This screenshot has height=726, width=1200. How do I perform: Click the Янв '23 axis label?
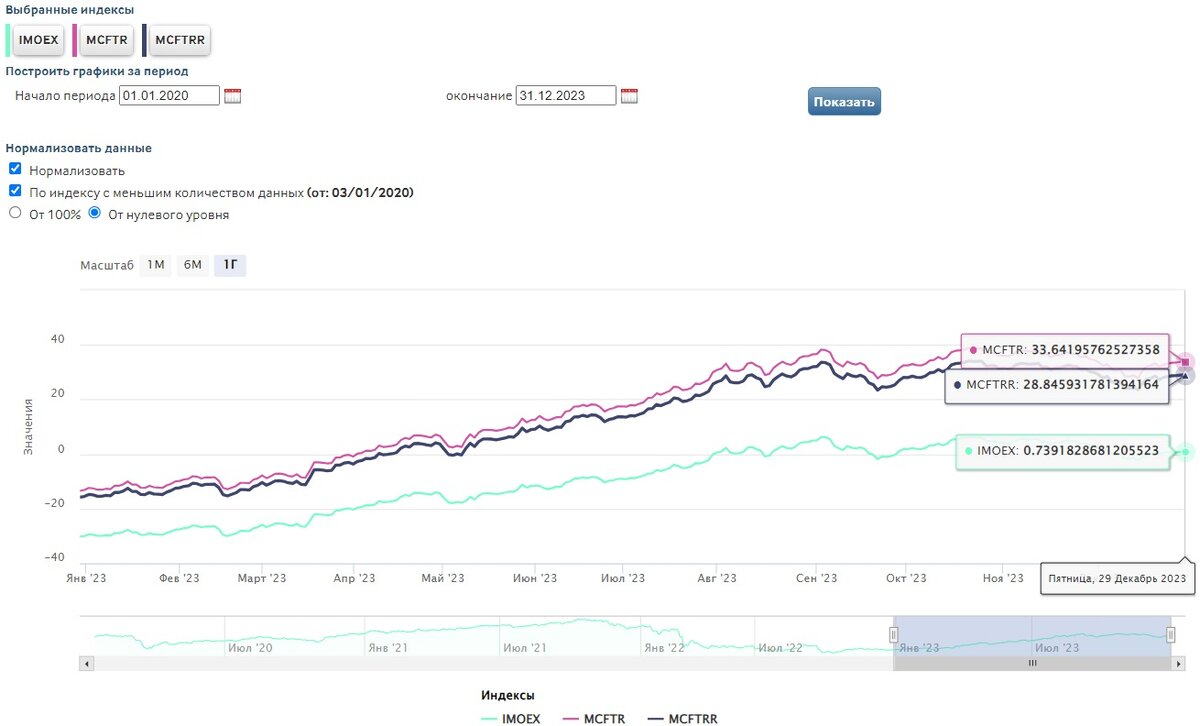[85, 578]
